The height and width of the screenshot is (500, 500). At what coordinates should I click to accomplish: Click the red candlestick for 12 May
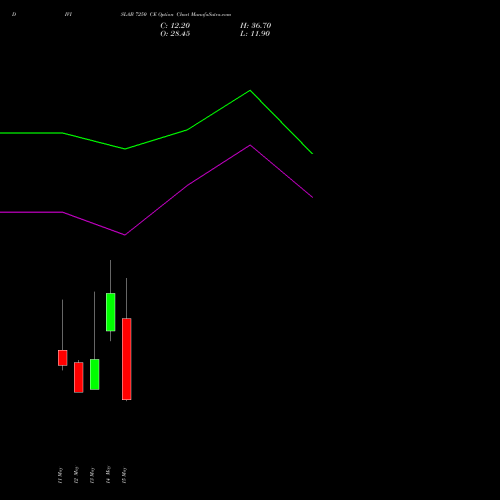tap(79, 377)
